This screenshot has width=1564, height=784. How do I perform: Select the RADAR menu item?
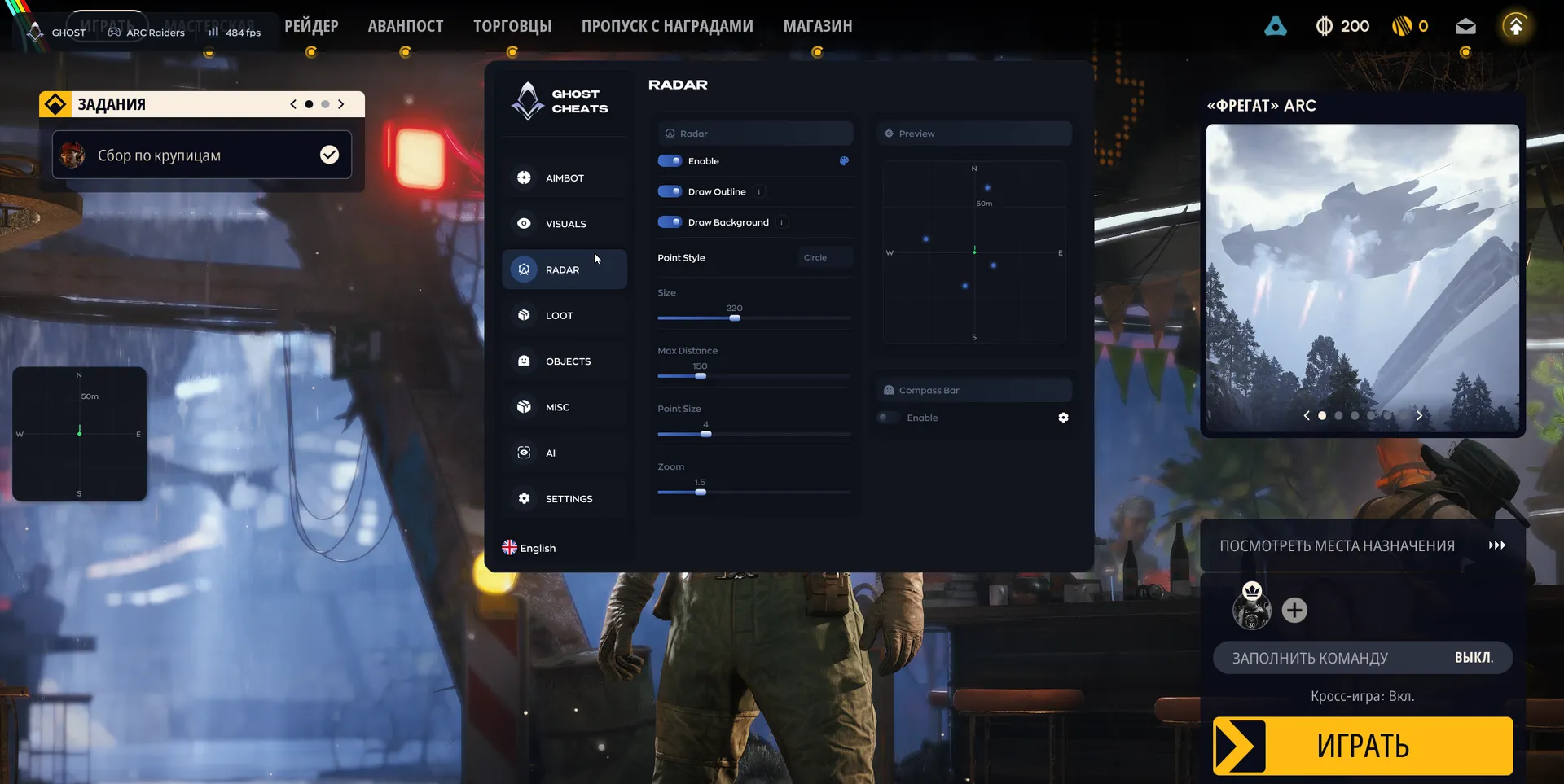[564, 269]
